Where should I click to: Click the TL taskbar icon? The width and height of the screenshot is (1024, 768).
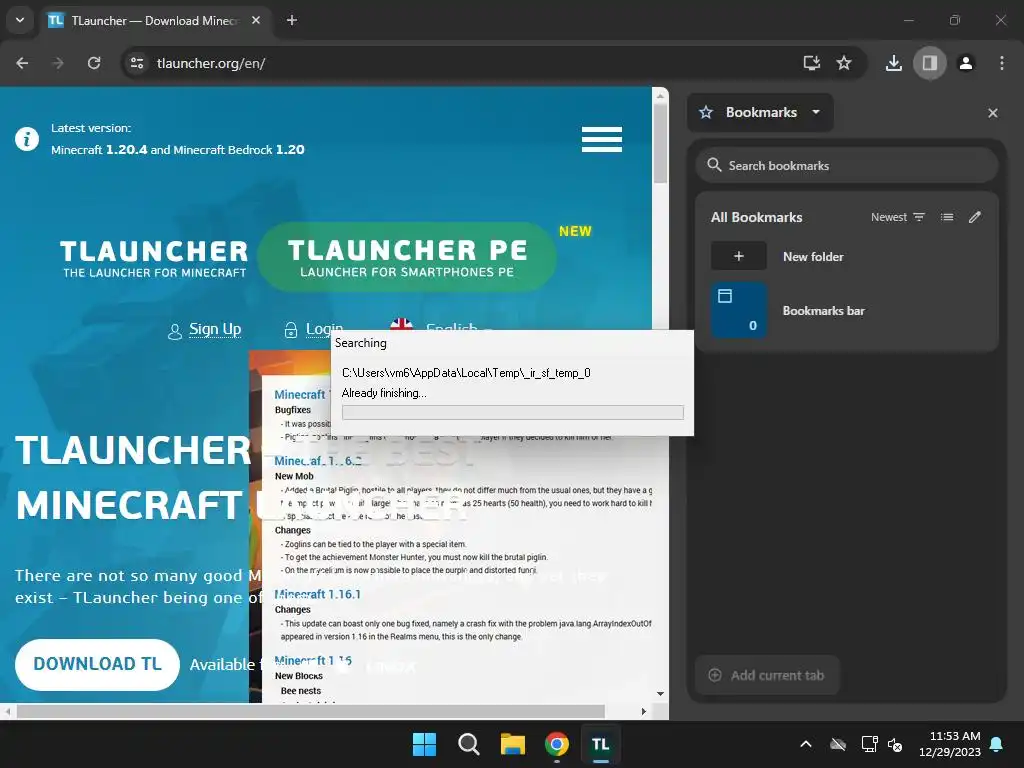pyautogui.click(x=601, y=744)
